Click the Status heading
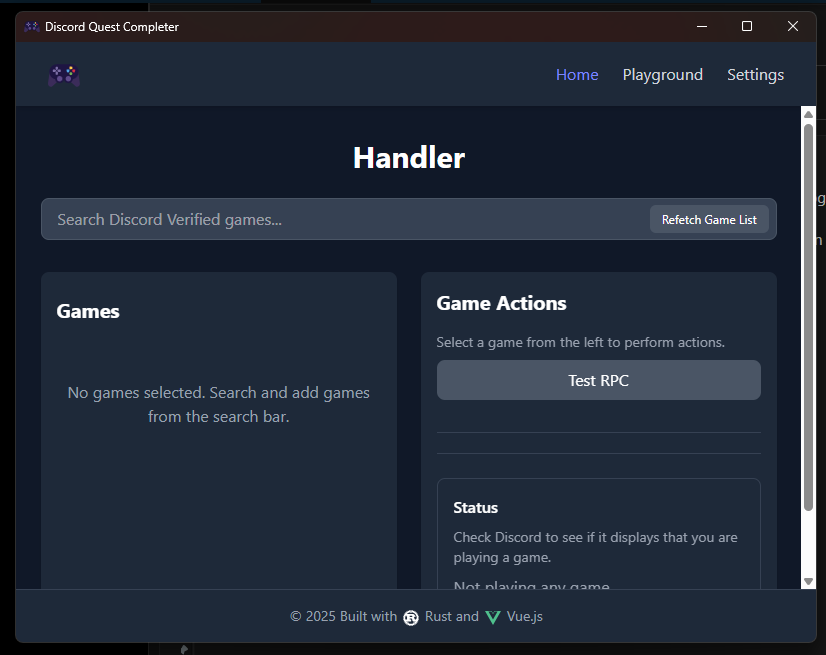The height and width of the screenshot is (655, 826). tap(475, 507)
